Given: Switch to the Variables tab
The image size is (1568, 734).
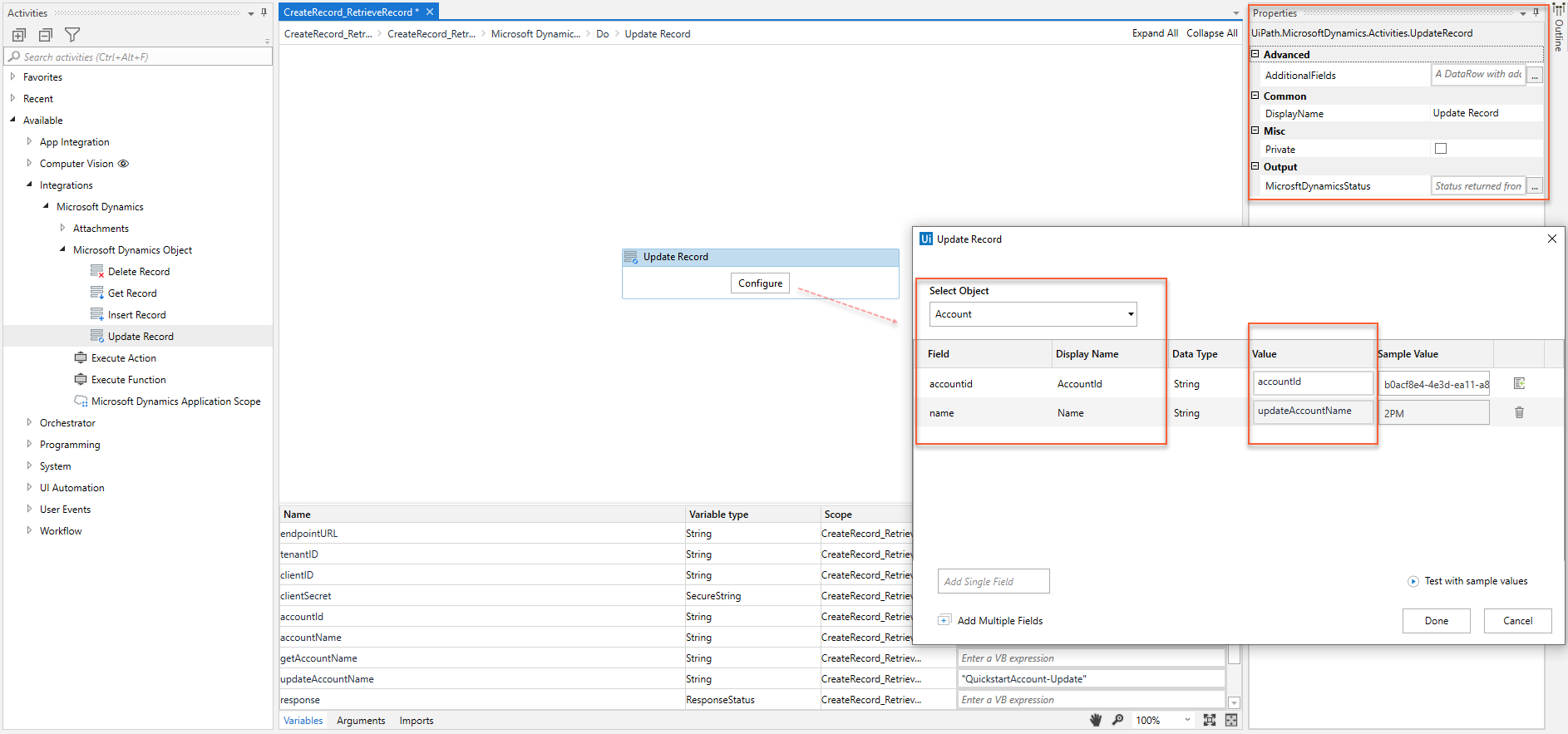Looking at the screenshot, I should tap(303, 721).
